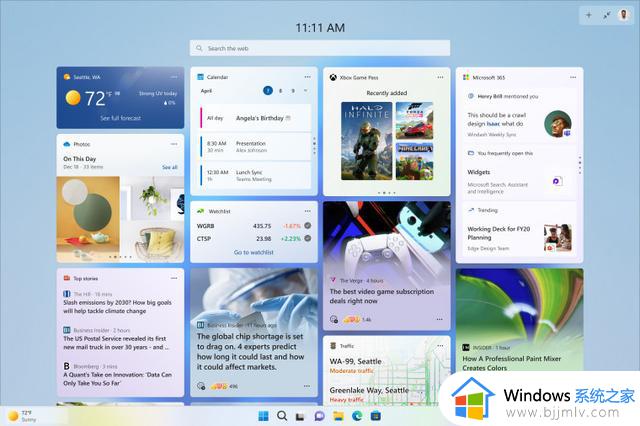Screen dimensions: 640x426
Task: Open the Chat icon on taskbar
Action: coord(319,416)
